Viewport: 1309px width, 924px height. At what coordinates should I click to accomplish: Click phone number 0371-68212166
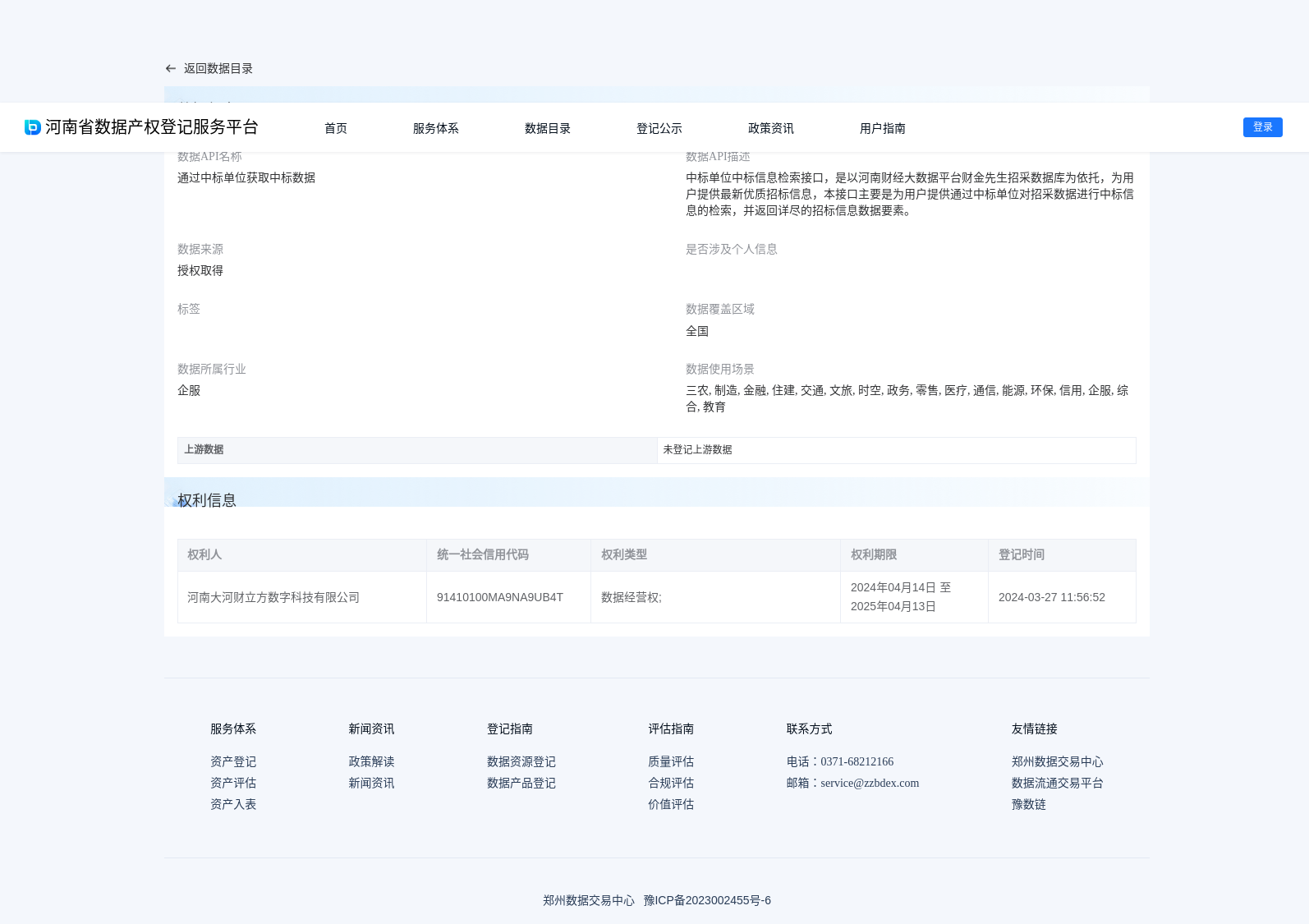pos(857,762)
